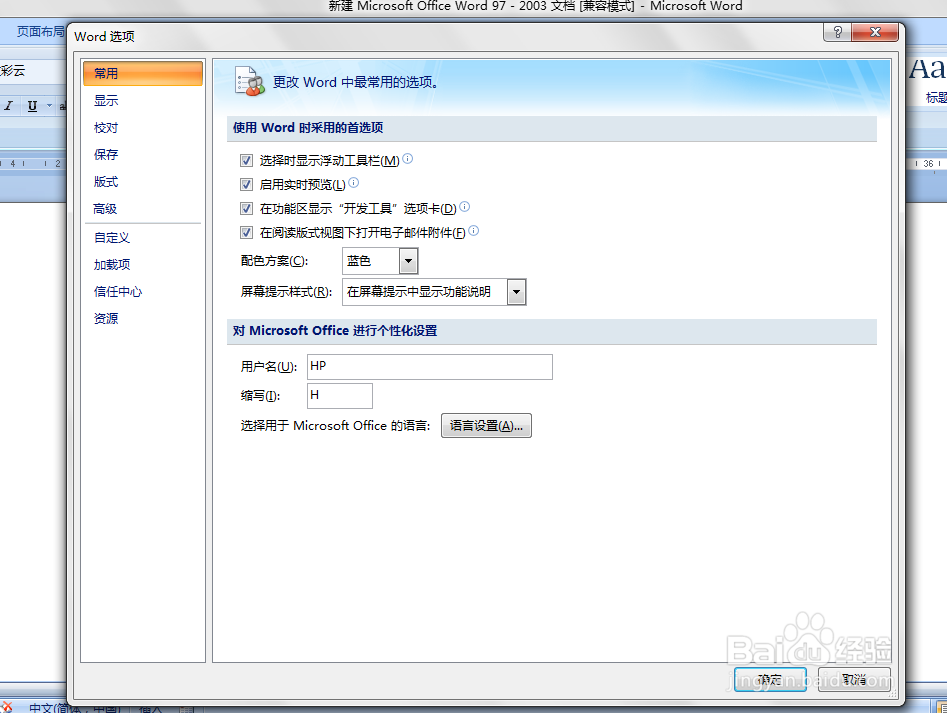Toggle underline in Word ribbon
This screenshot has height=713, width=947.
33,106
